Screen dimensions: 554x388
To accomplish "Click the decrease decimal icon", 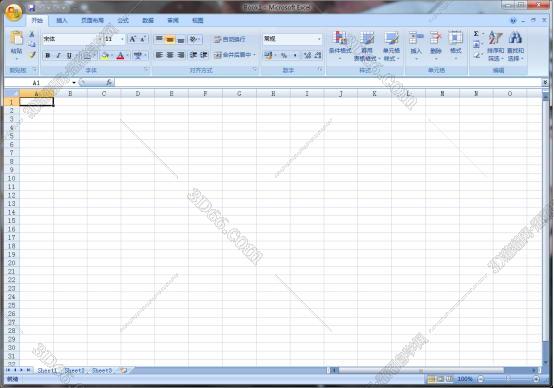I will click(318, 55).
